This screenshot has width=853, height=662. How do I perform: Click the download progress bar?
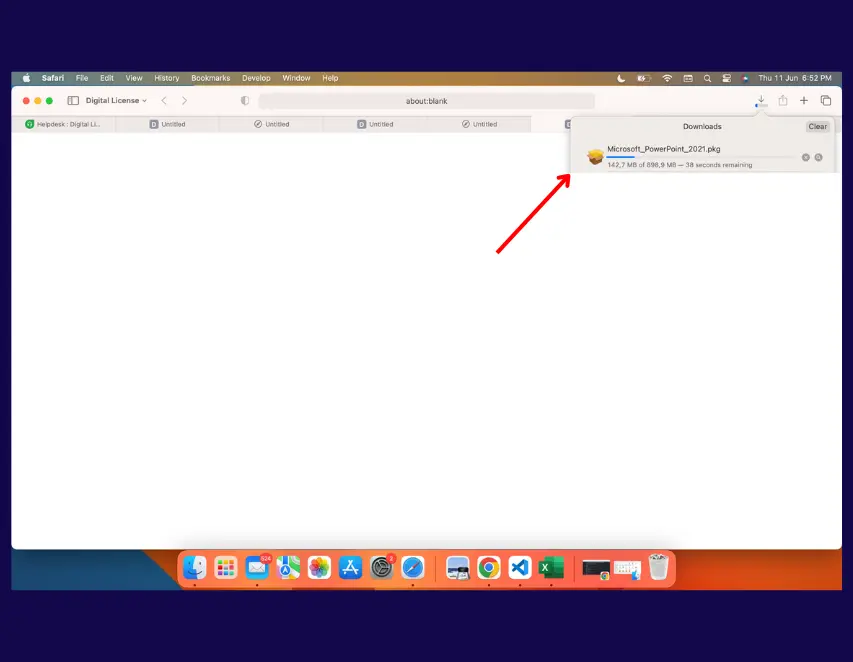click(x=701, y=157)
